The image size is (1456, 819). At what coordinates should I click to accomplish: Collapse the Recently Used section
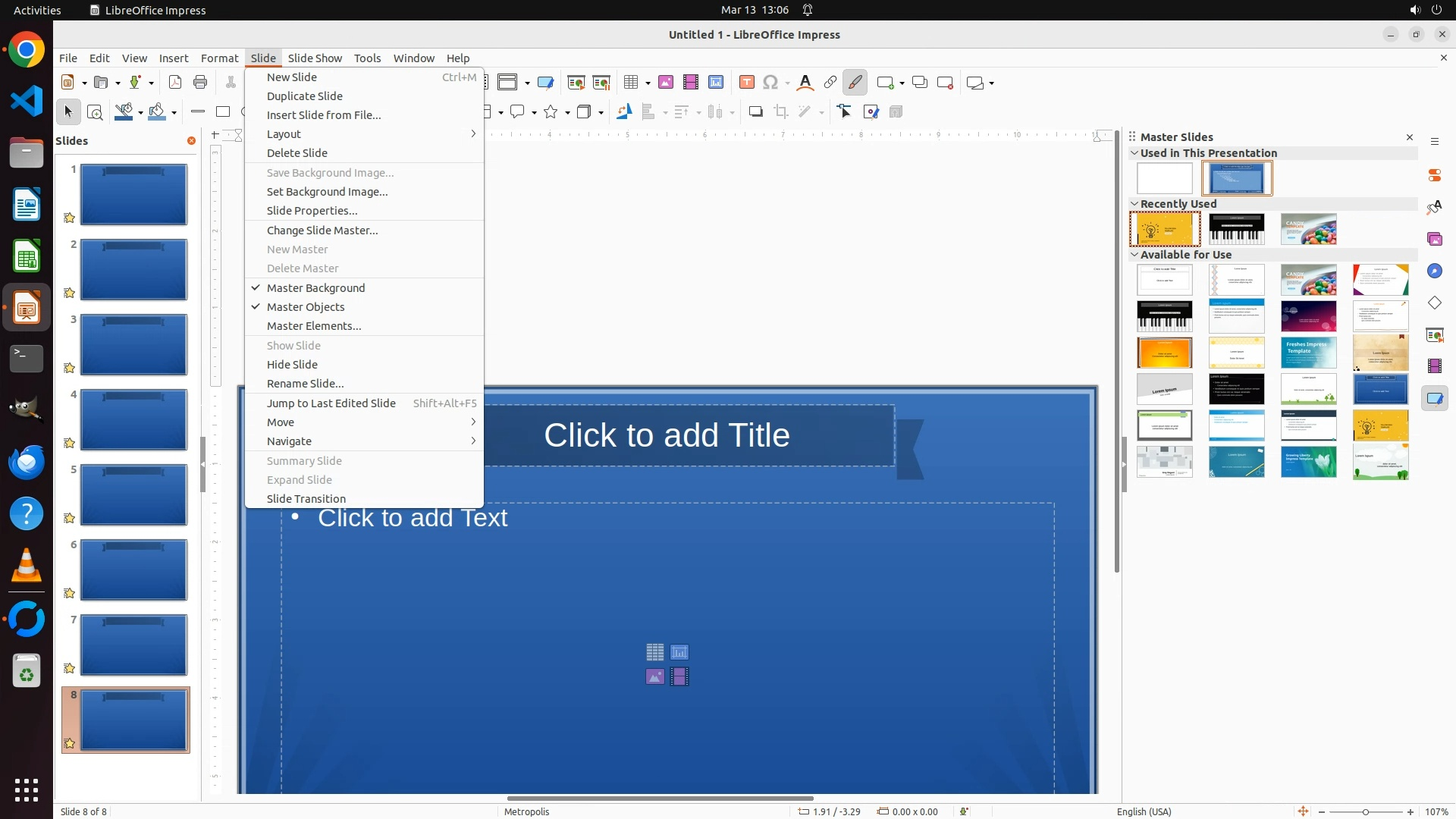[1134, 204]
